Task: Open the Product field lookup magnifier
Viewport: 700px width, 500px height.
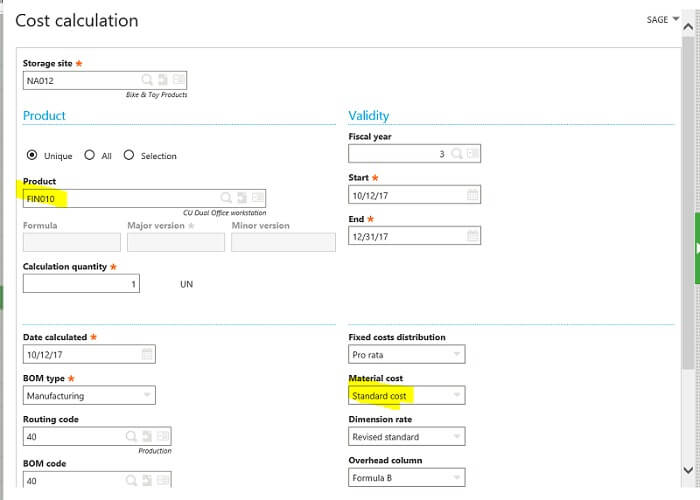Action: tap(226, 198)
